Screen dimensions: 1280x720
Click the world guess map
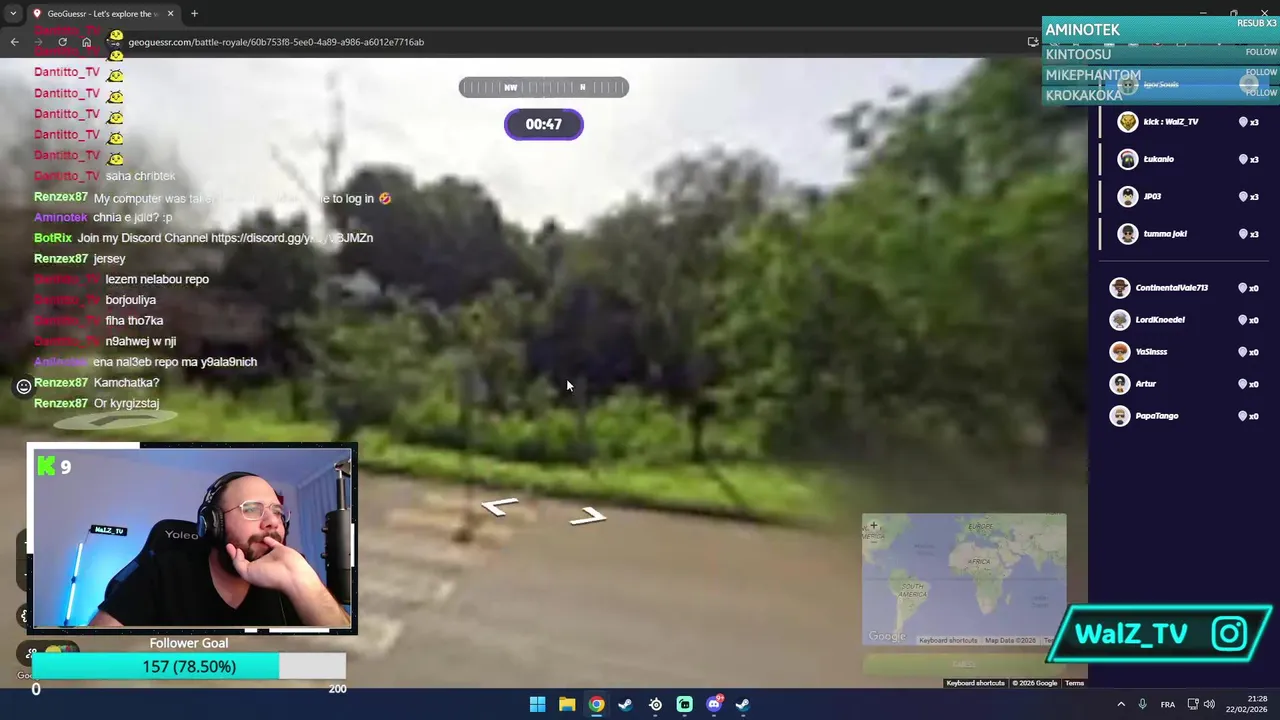tap(964, 579)
